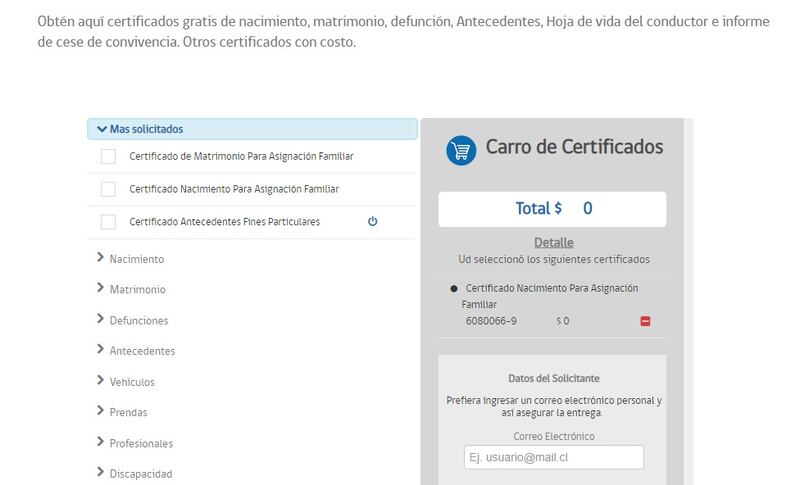The height and width of the screenshot is (485, 800).
Task: Click the shopping cart icon
Action: click(x=461, y=150)
